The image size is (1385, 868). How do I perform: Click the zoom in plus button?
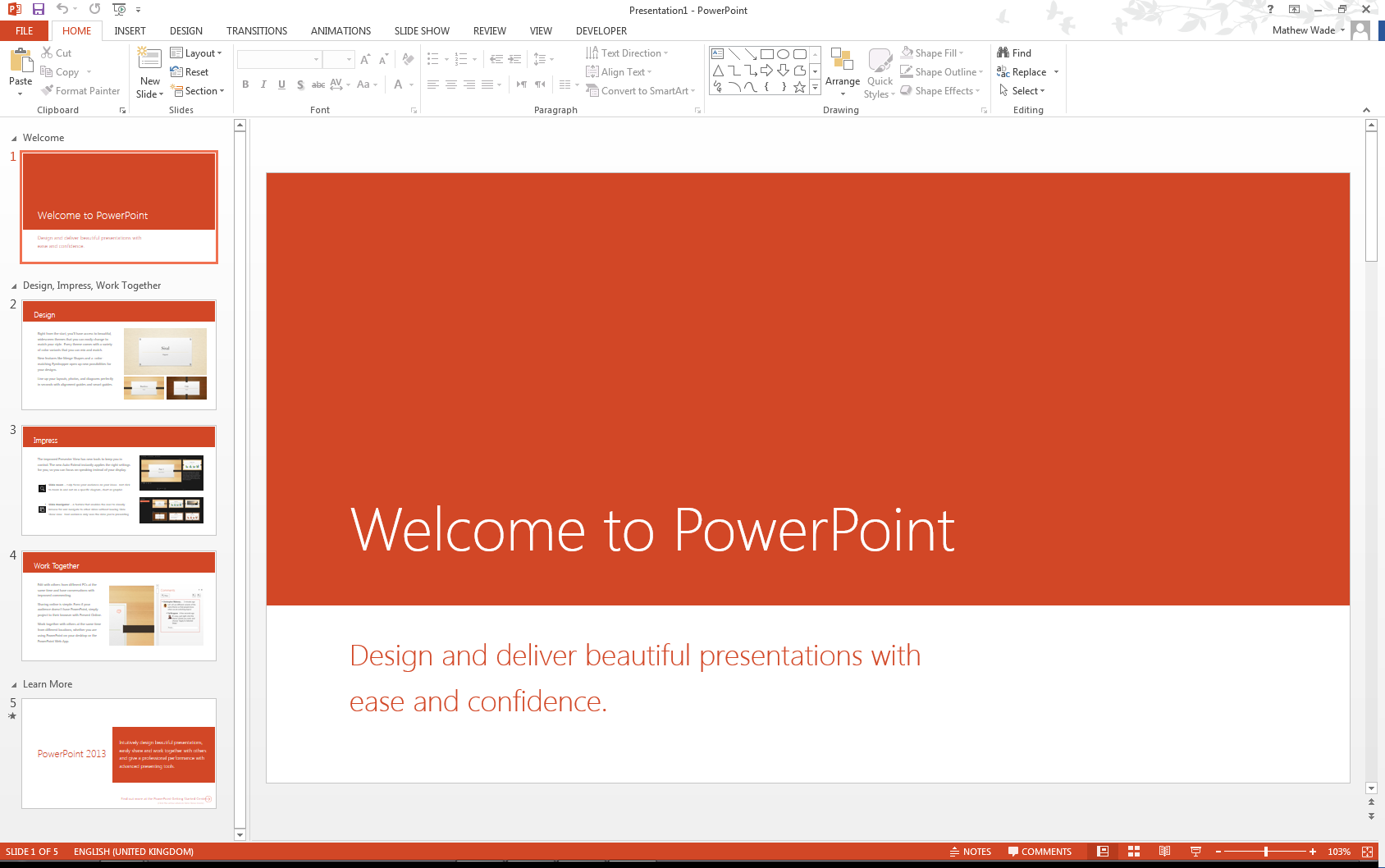pos(1313,852)
